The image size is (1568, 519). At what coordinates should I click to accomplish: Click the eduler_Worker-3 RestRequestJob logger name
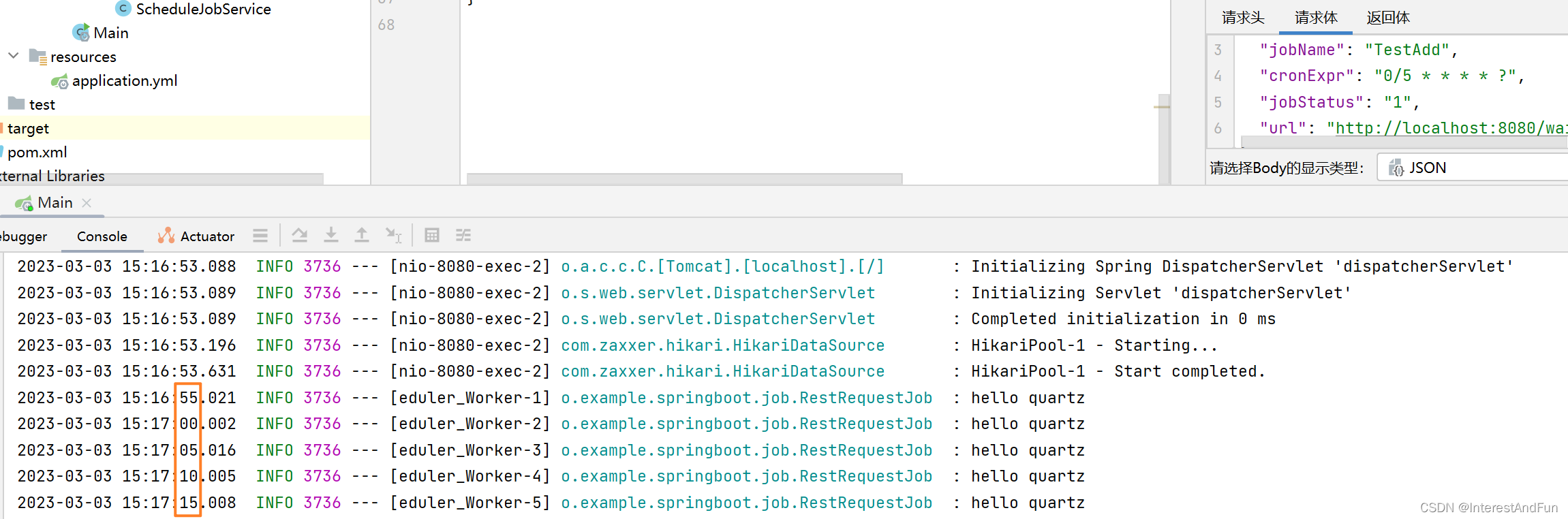pyautogui.click(x=746, y=450)
